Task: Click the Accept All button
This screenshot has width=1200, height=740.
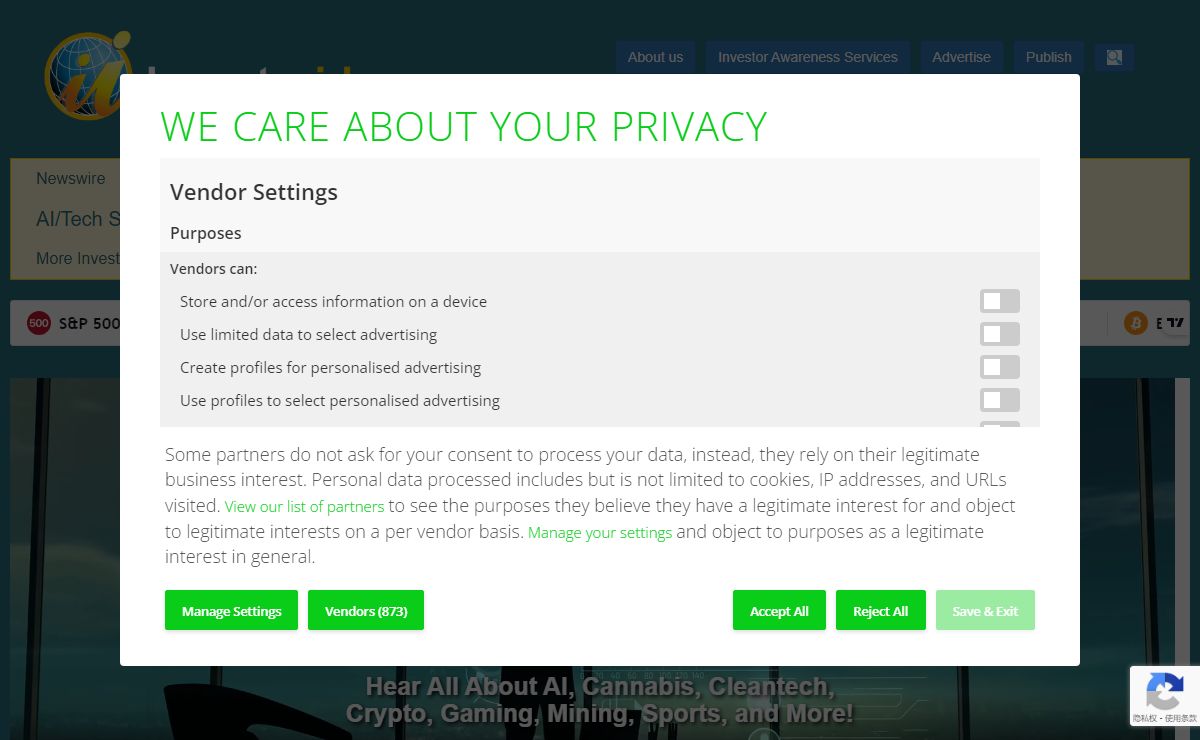Action: [x=779, y=610]
